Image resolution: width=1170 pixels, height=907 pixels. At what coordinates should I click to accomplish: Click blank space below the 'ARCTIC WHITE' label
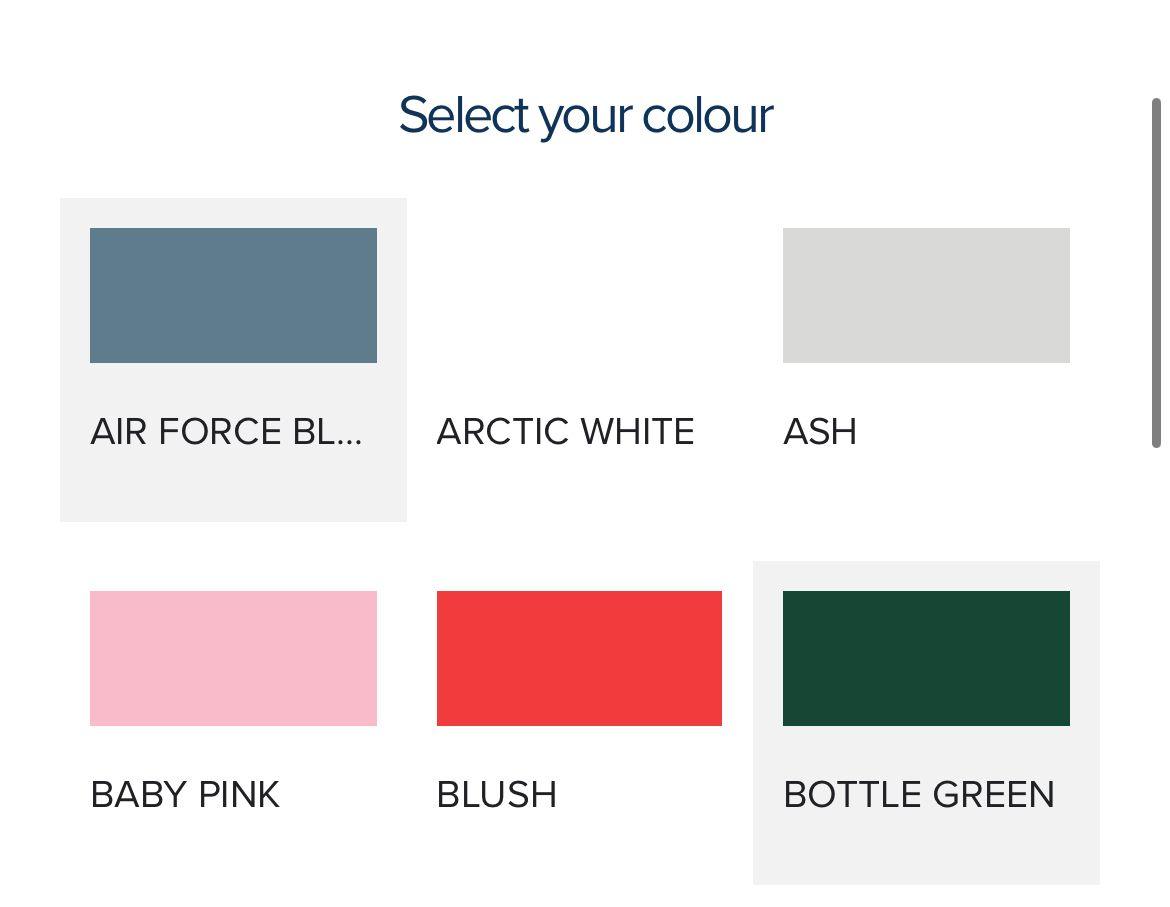point(579,490)
